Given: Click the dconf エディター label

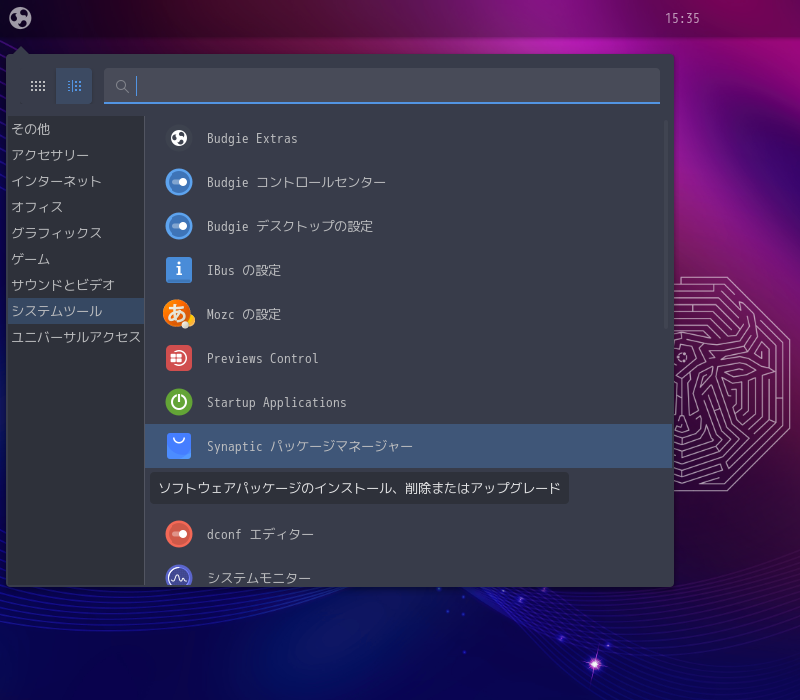Looking at the screenshot, I should click(x=260, y=535).
